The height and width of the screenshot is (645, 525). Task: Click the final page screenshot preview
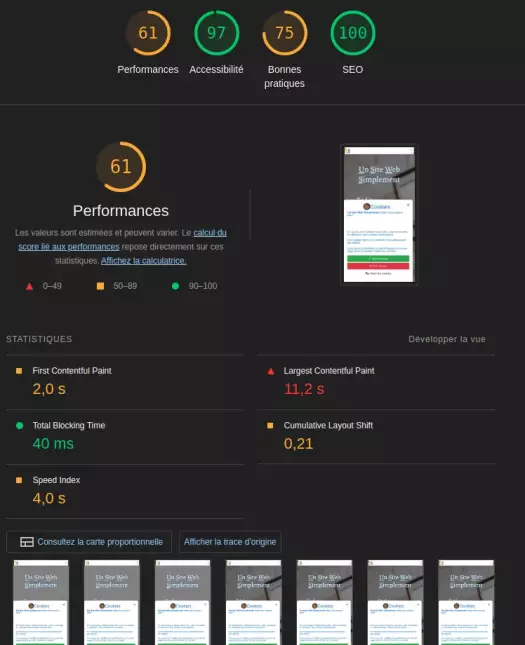coord(379,214)
